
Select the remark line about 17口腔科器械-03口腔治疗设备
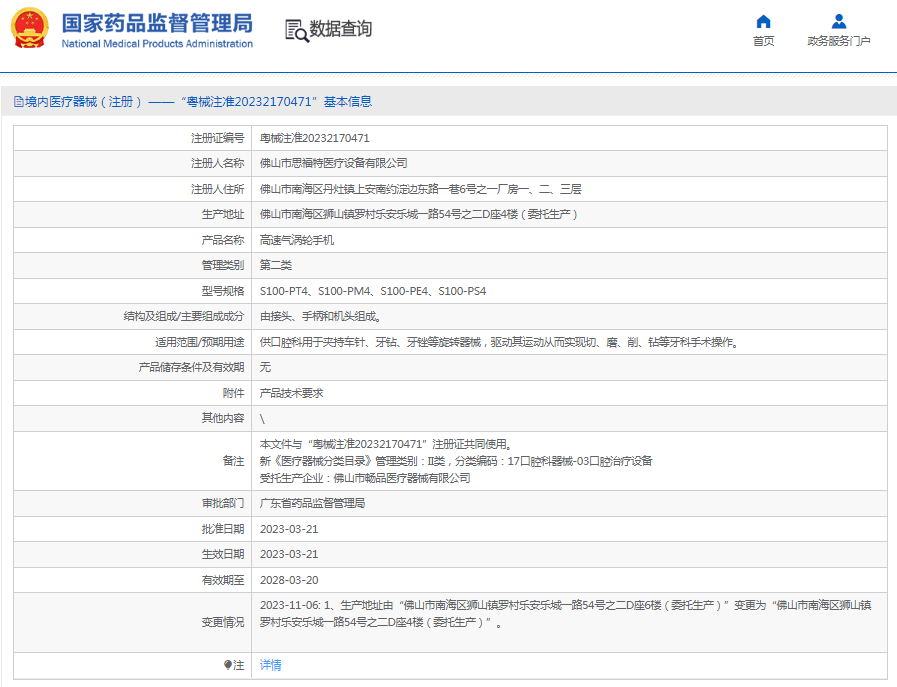pyautogui.click(x=456, y=461)
